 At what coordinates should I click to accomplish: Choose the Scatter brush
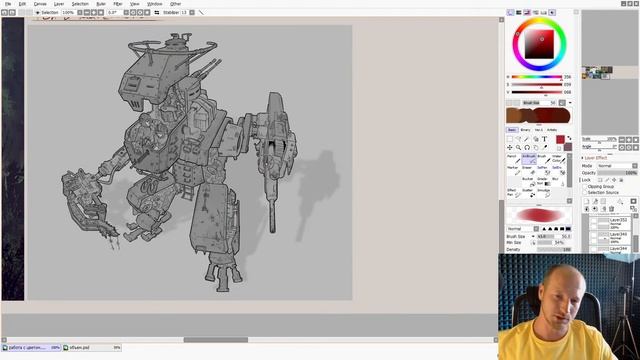pos(529,193)
